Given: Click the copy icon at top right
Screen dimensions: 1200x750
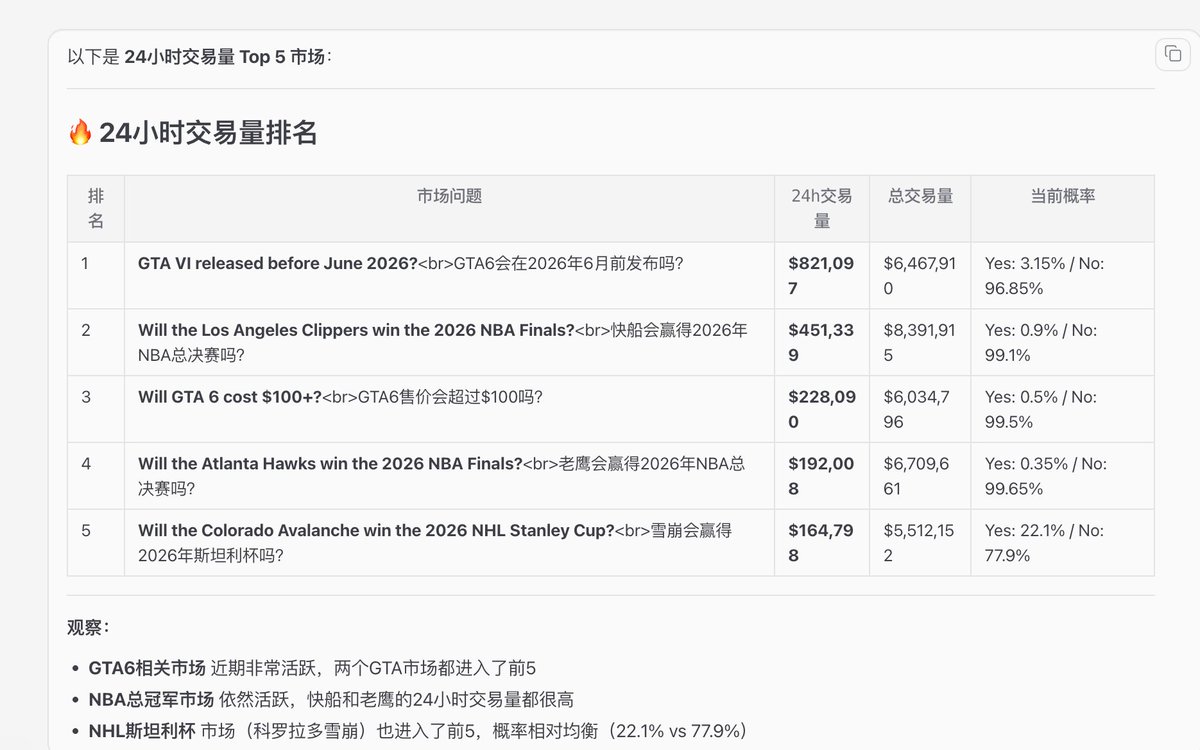Looking at the screenshot, I should click(1173, 54).
